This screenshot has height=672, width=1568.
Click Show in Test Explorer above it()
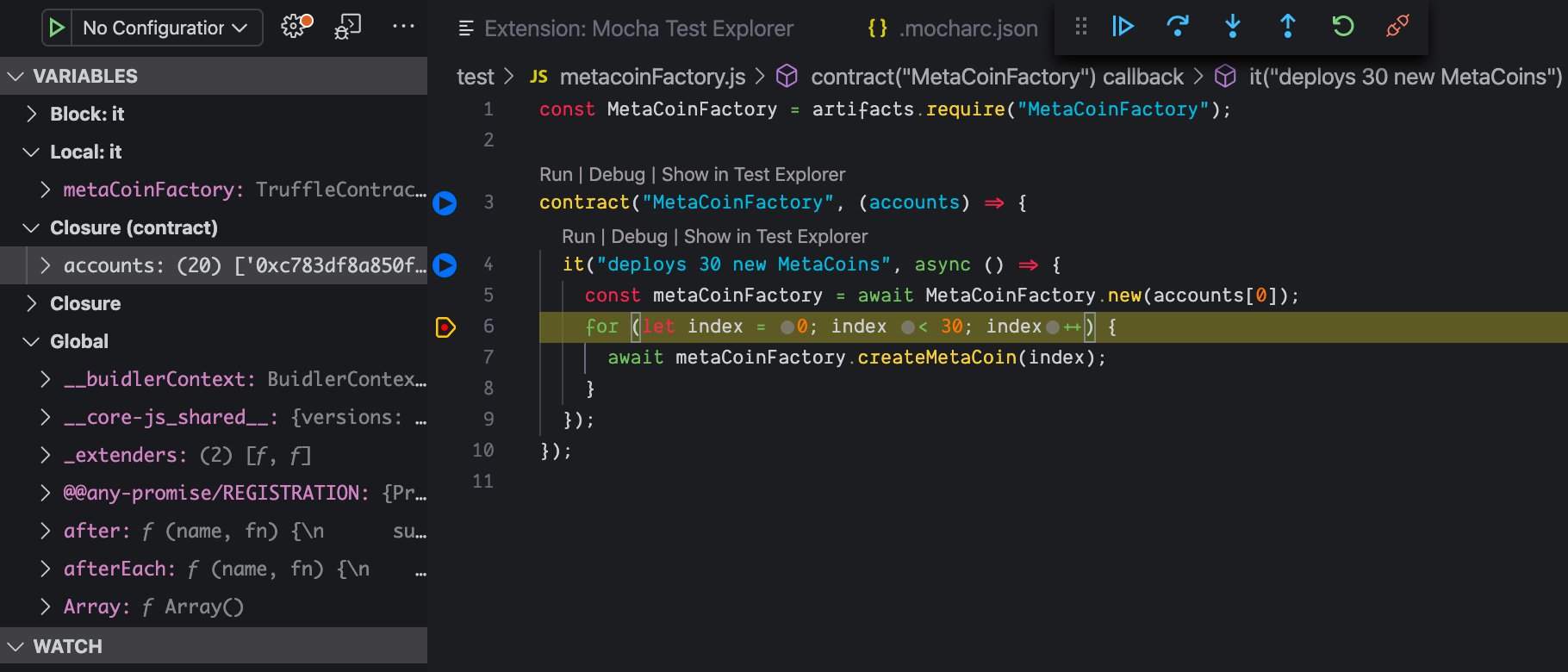tap(775, 236)
